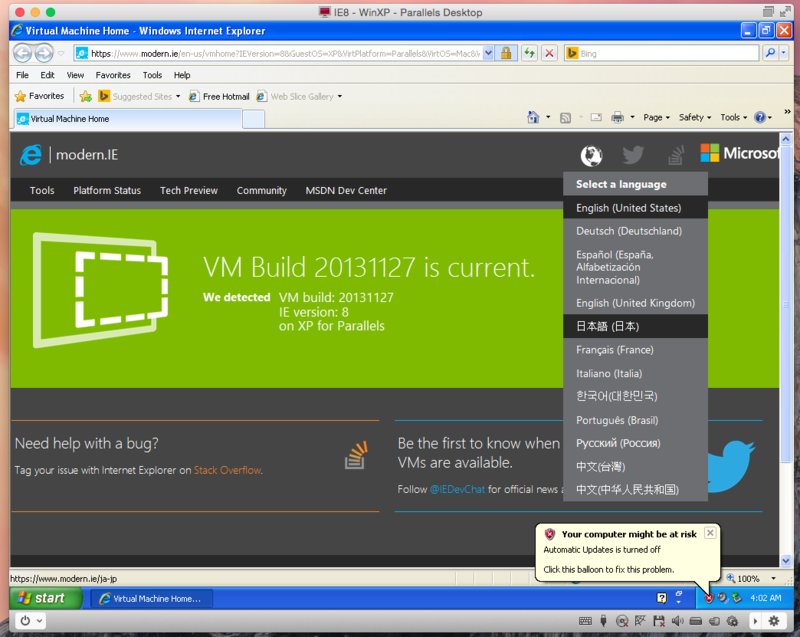Screen dimensions: 800x637
Task: Open the Parallels USB device icon
Action: click(x=604, y=621)
